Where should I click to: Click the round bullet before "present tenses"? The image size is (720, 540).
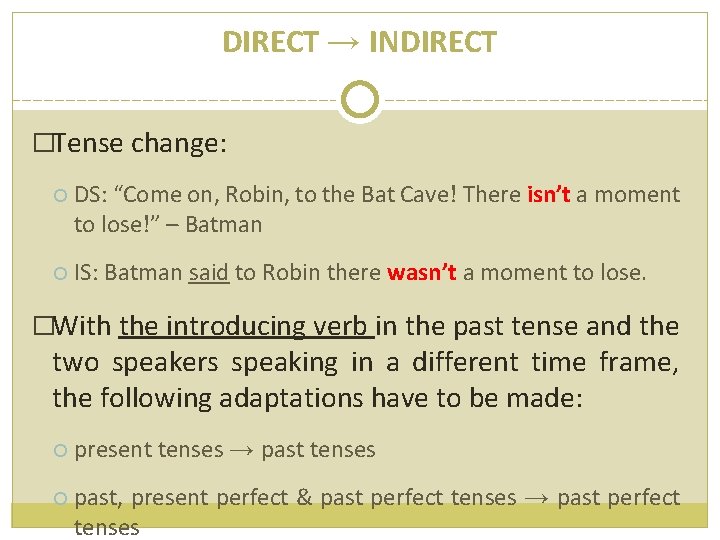(60, 451)
